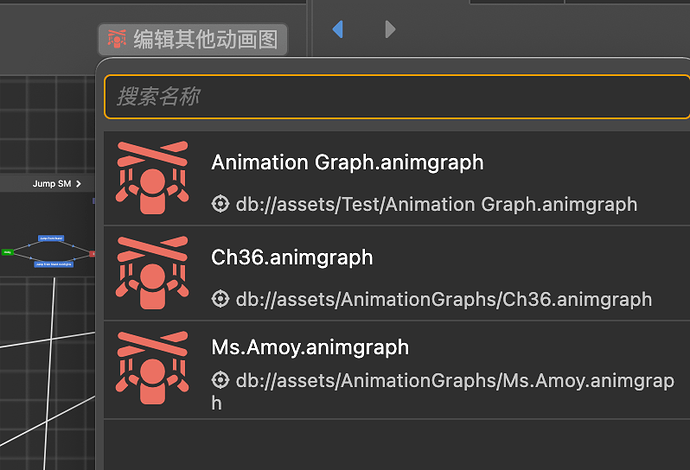Pick the Ms.Amoy.animgraph entry

[x=310, y=347]
